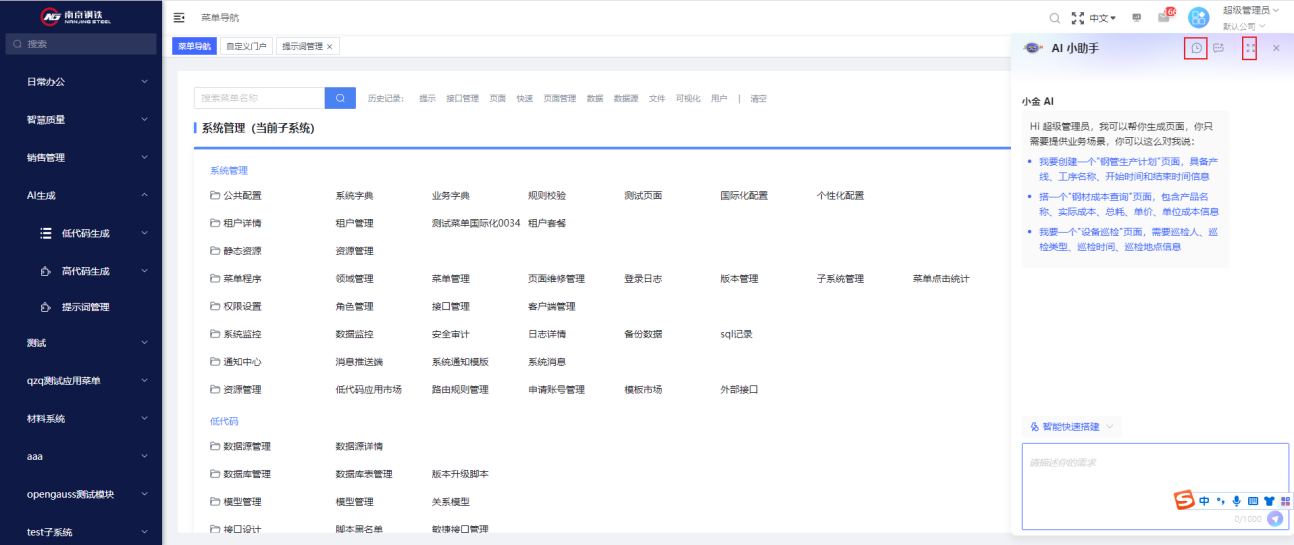This screenshot has height=545, width=1294.
Task: Open the 系统监控 folder
Action: point(235,334)
